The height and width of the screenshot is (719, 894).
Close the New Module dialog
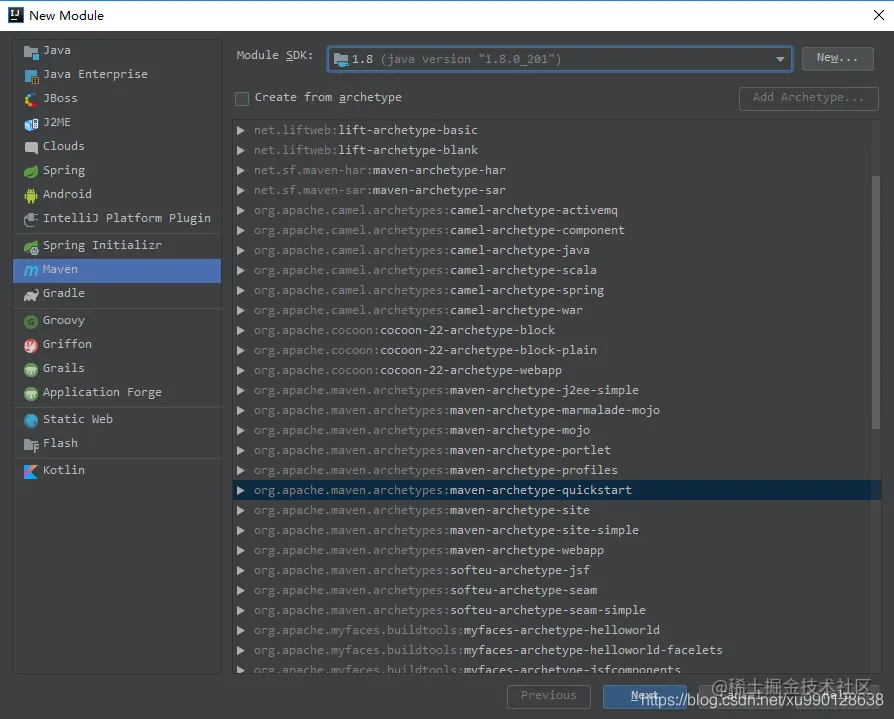(x=879, y=15)
